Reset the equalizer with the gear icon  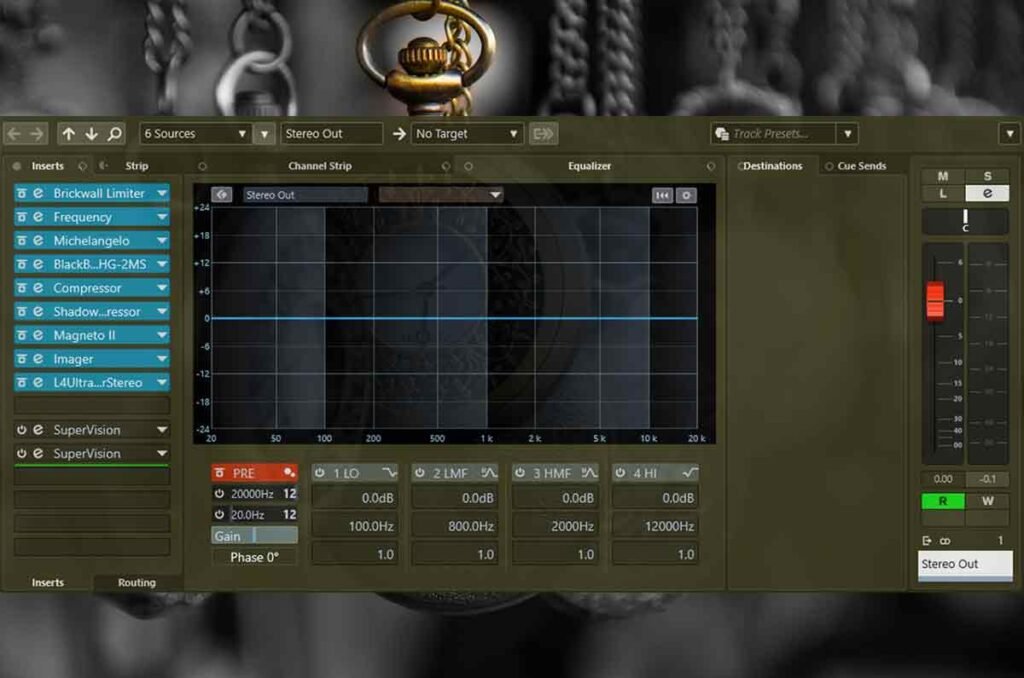coord(686,195)
